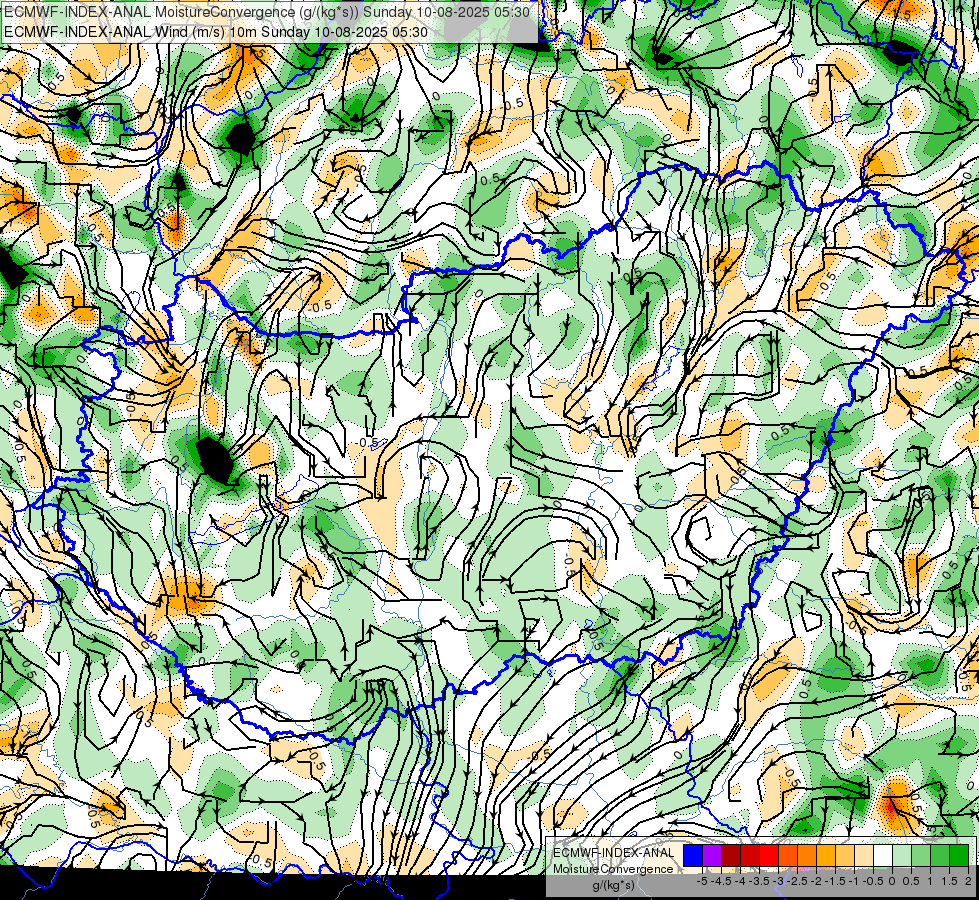979x900 pixels.
Task: Click the -0.5 tick label on colorbar
Action: coord(873,881)
